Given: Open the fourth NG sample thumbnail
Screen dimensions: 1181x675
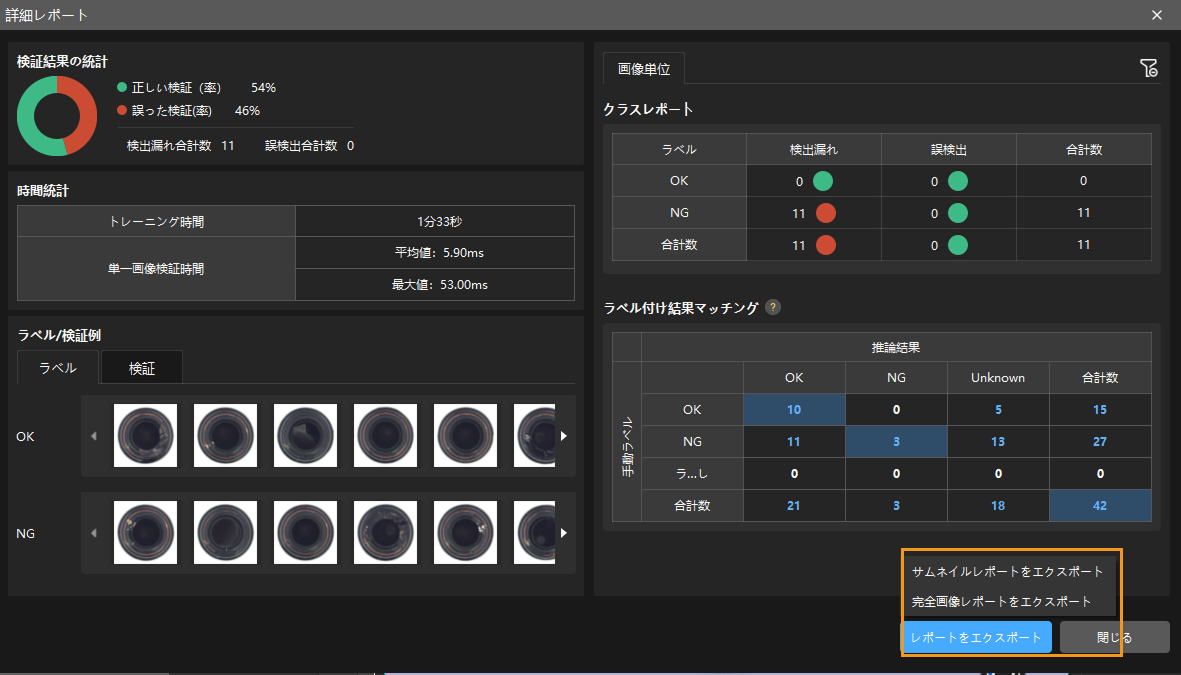Looking at the screenshot, I should pyautogui.click(x=385, y=533).
